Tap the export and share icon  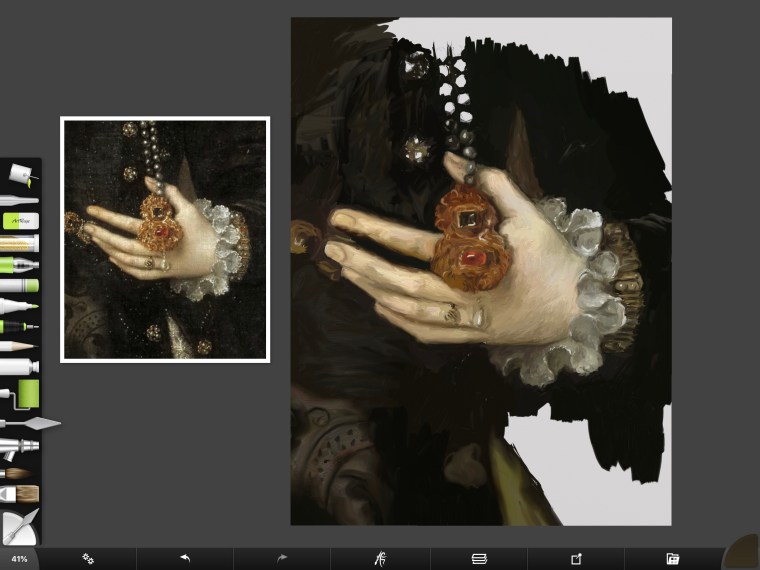tap(576, 559)
